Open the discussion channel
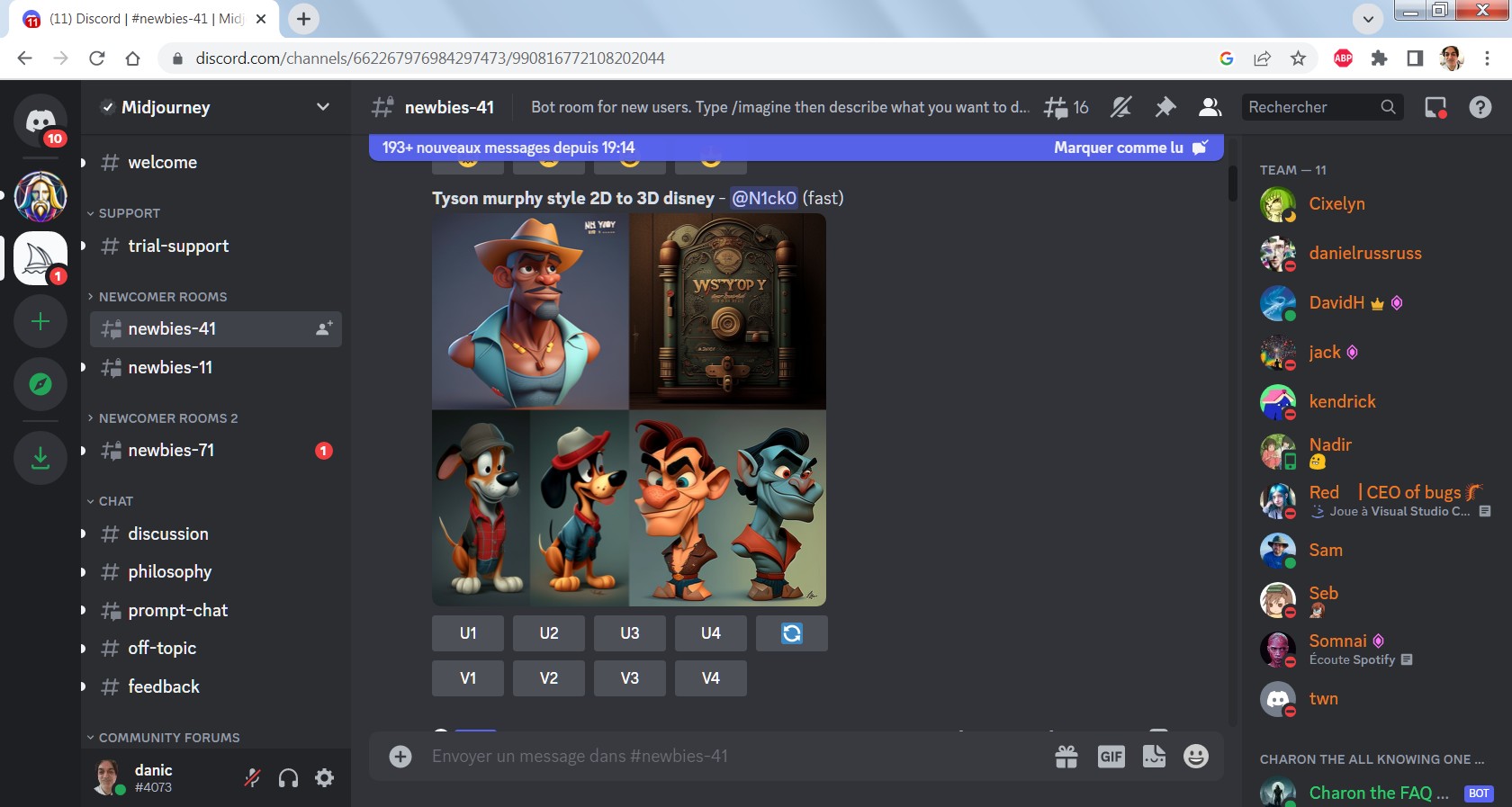Screen dimensions: 1512x807 (x=216, y=534)
